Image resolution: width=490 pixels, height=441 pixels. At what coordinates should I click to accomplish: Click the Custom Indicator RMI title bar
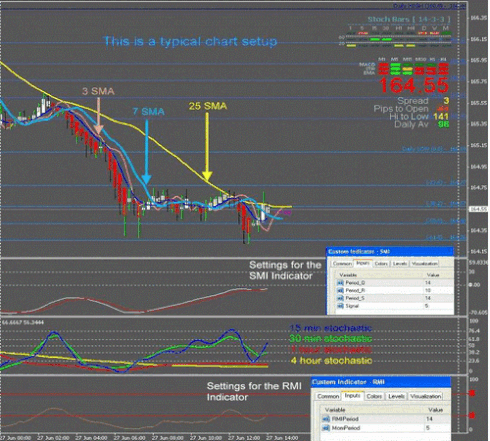point(381,382)
